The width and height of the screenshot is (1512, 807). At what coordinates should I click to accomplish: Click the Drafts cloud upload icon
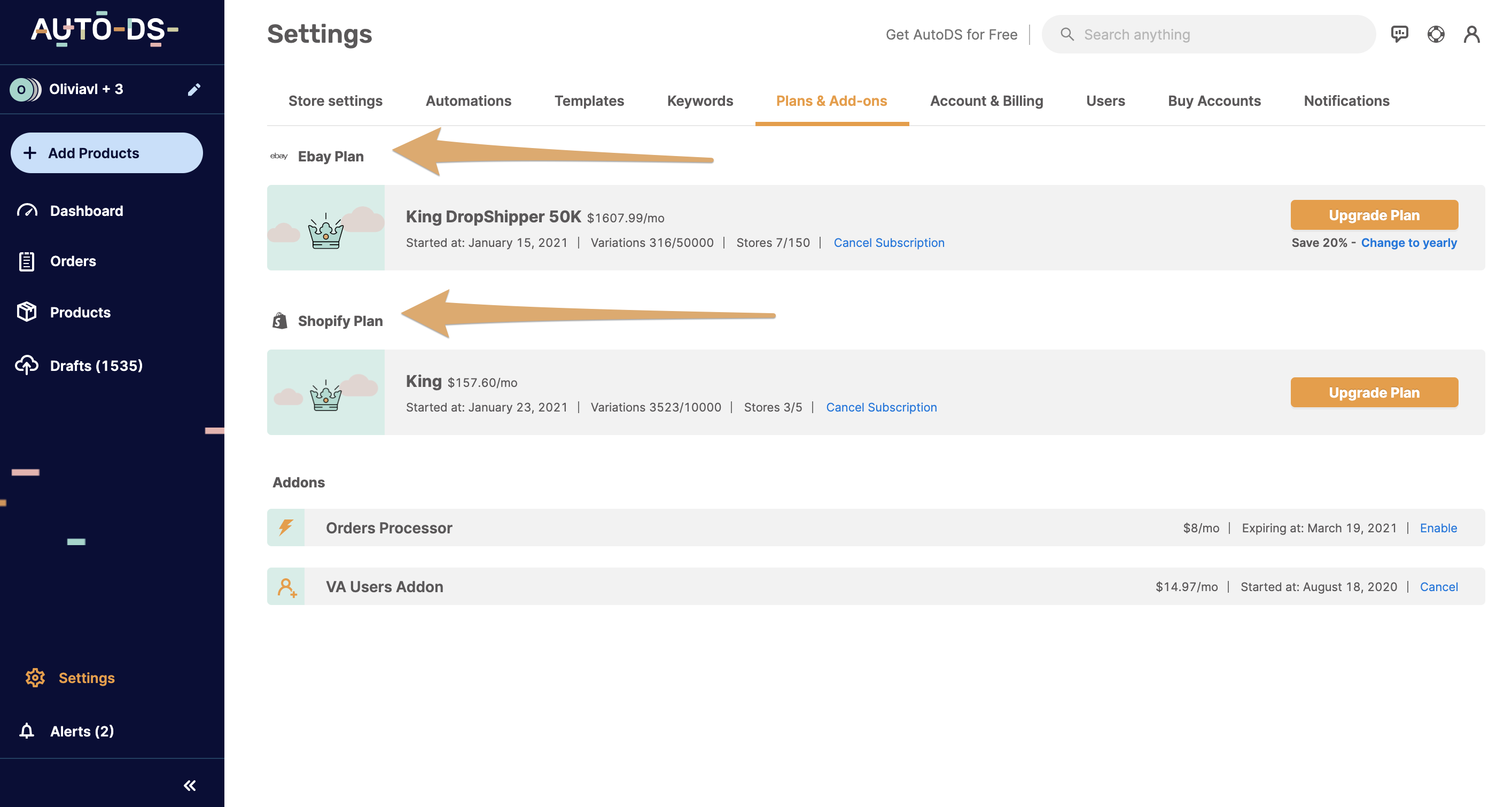tap(27, 366)
